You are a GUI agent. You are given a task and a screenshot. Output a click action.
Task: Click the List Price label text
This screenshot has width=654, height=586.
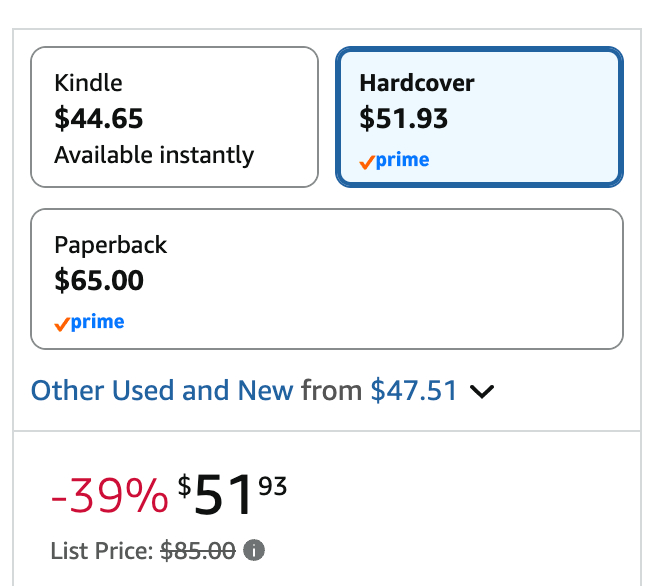pyautogui.click(x=101, y=550)
